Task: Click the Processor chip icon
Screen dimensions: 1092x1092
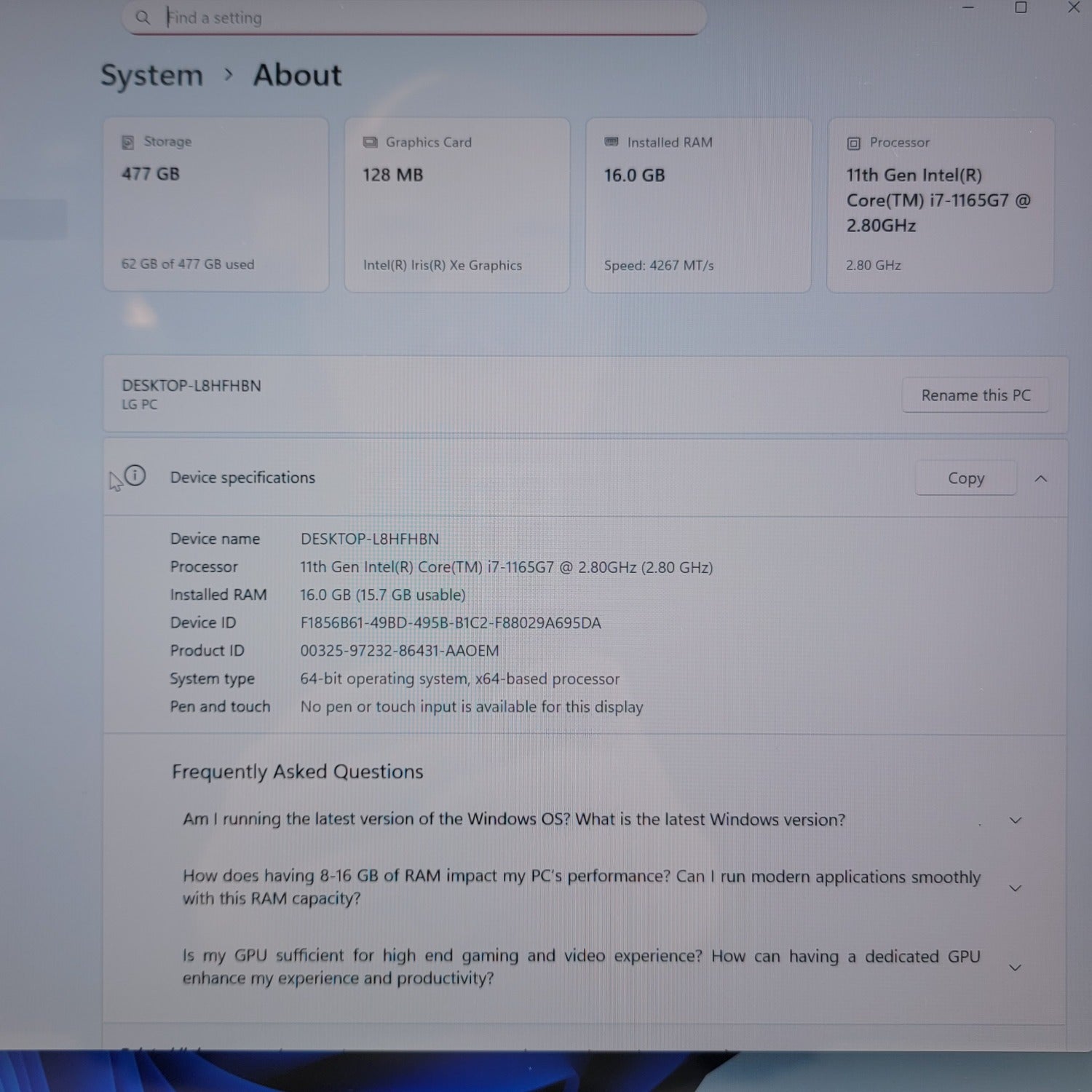Action: point(853,143)
